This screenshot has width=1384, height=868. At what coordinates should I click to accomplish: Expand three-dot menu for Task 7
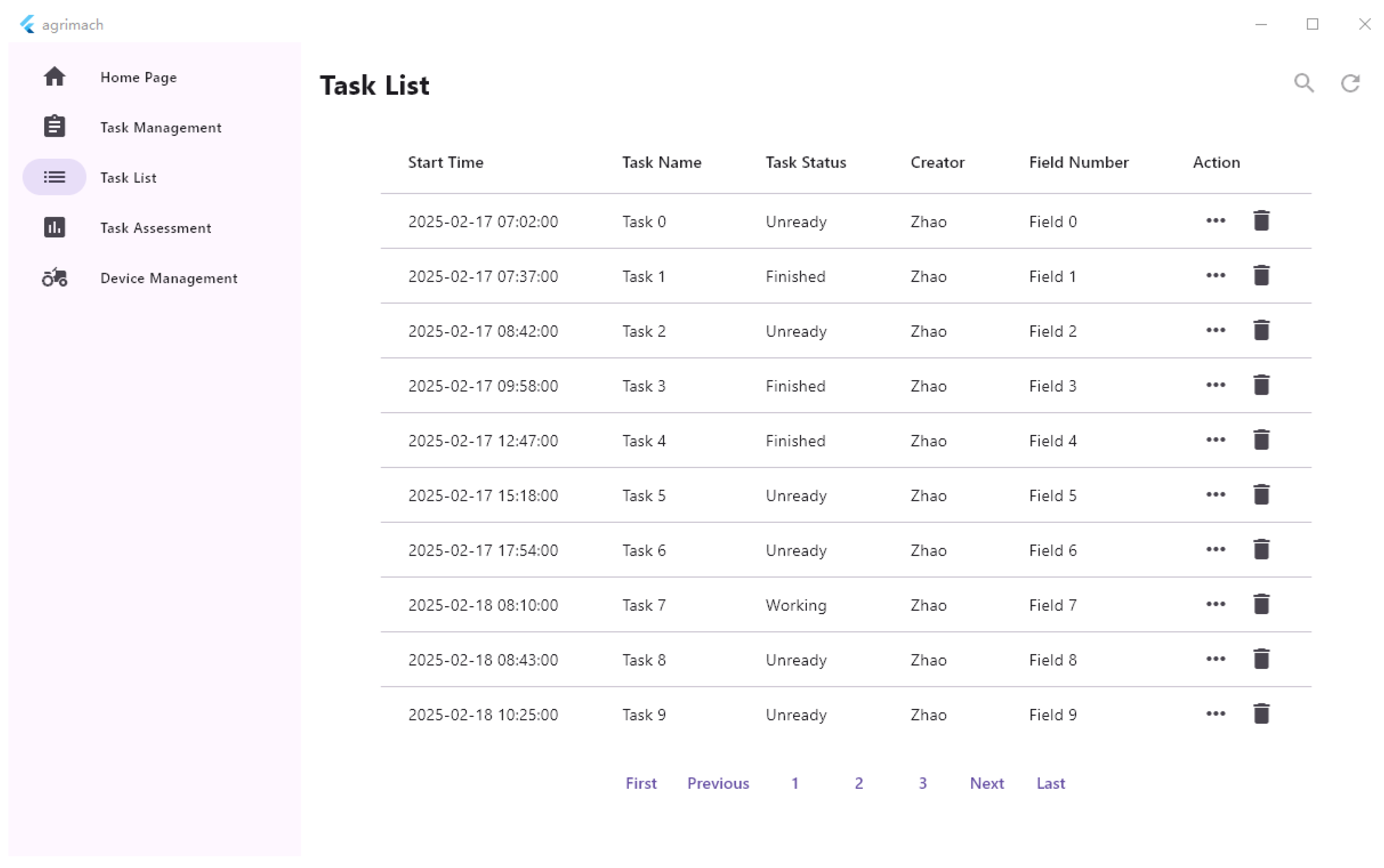coord(1215,604)
